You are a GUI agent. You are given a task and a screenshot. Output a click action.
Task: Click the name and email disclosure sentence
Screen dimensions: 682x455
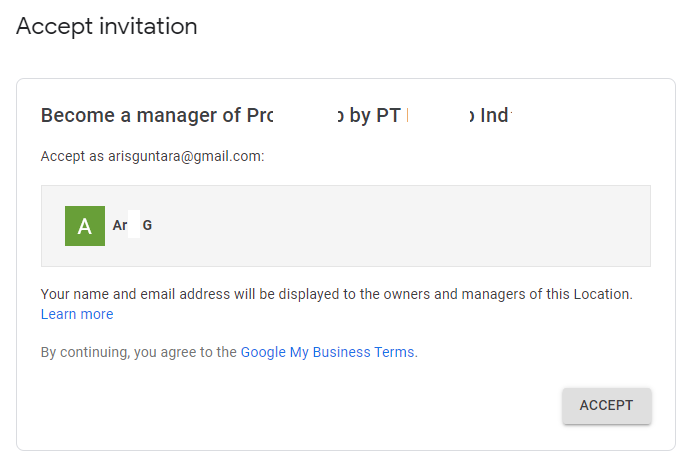[x=337, y=294]
